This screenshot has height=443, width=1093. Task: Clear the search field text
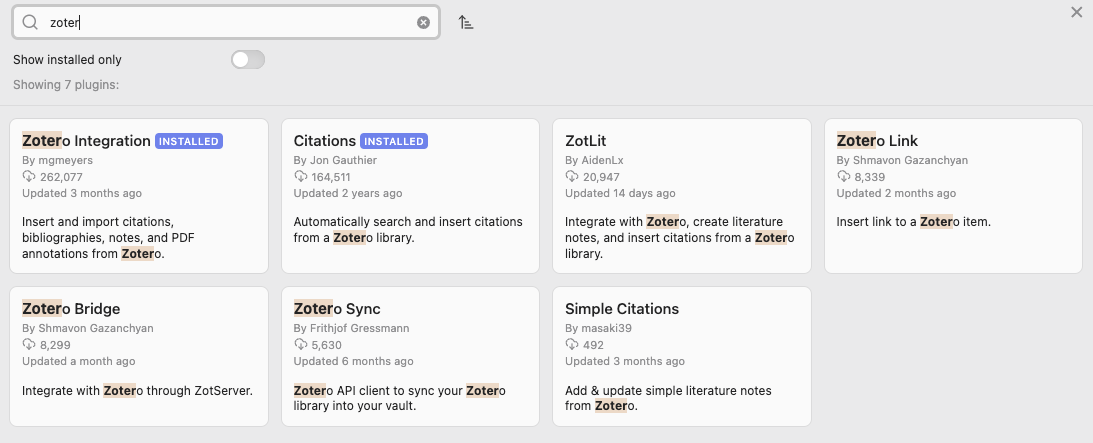tap(423, 22)
